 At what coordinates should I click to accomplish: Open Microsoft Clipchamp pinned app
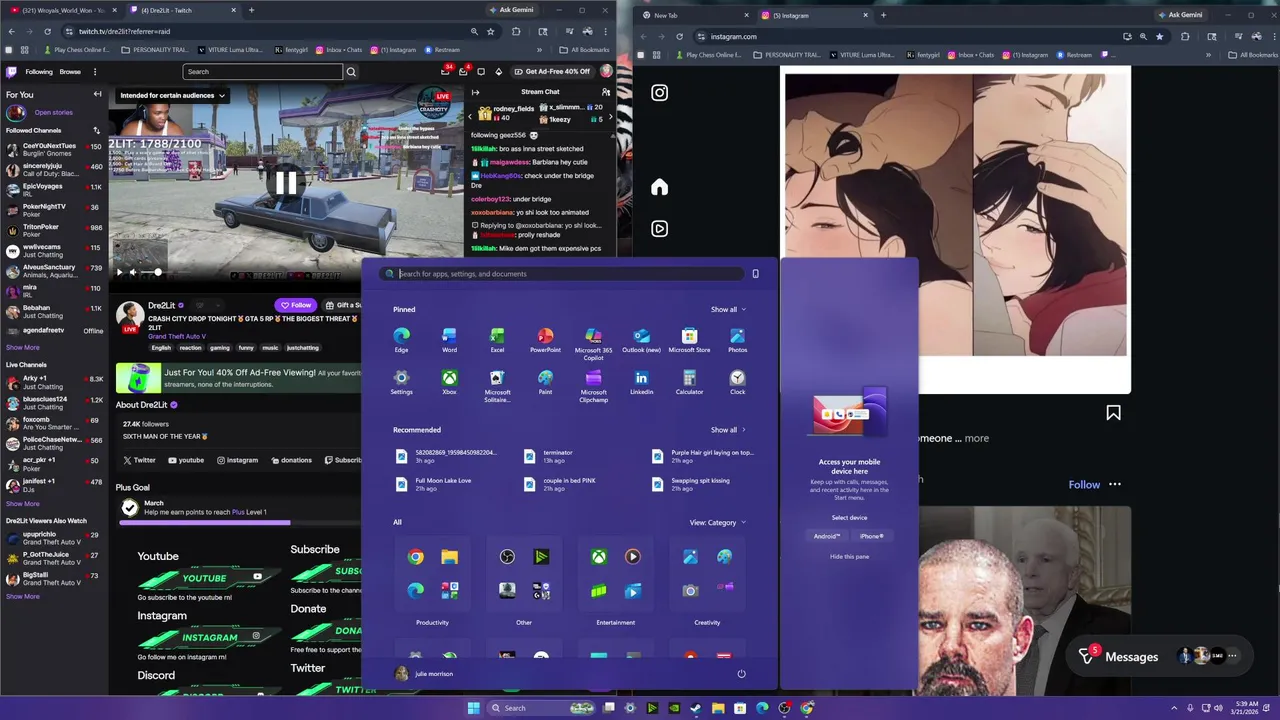593,385
